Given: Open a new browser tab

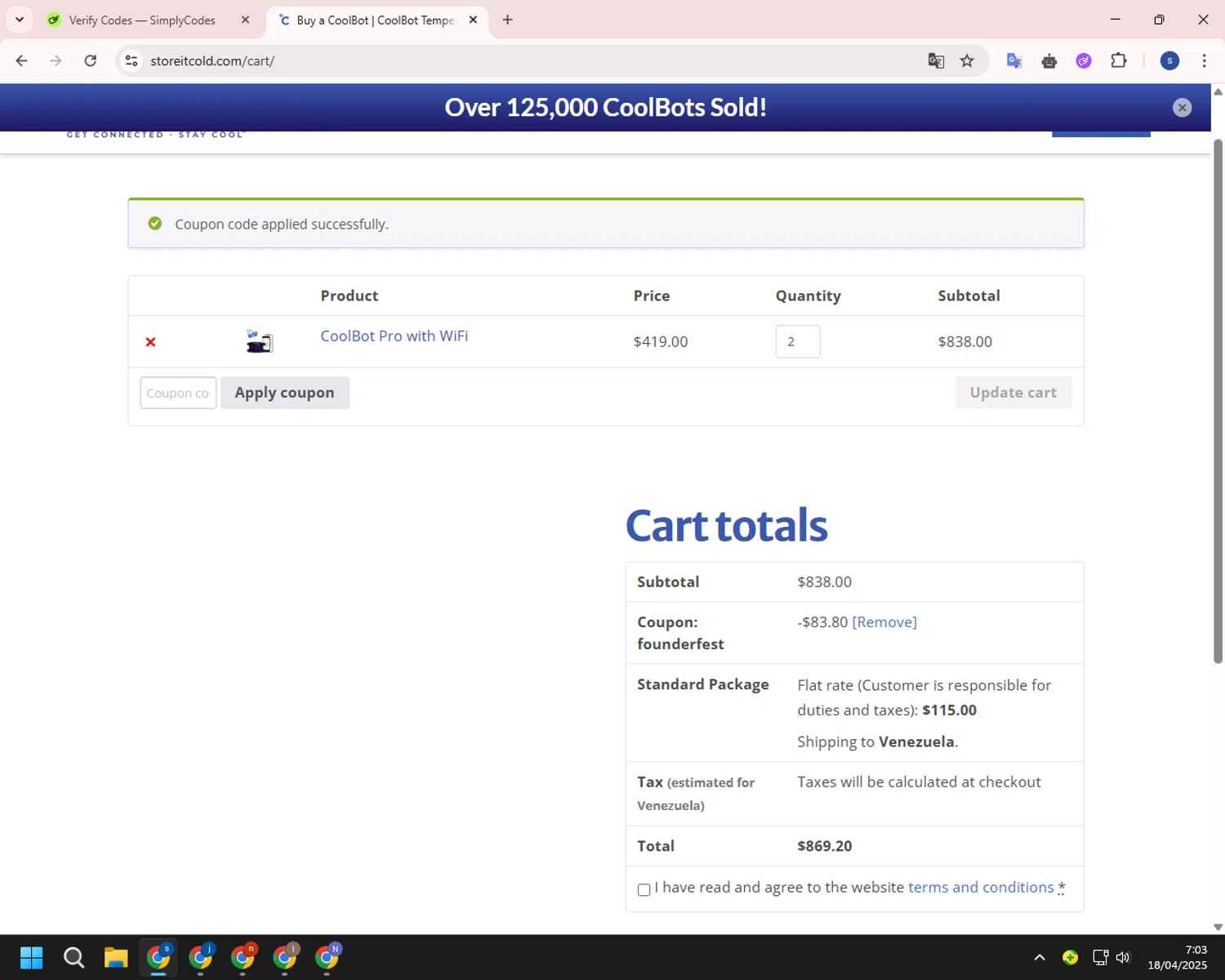Looking at the screenshot, I should 508,20.
